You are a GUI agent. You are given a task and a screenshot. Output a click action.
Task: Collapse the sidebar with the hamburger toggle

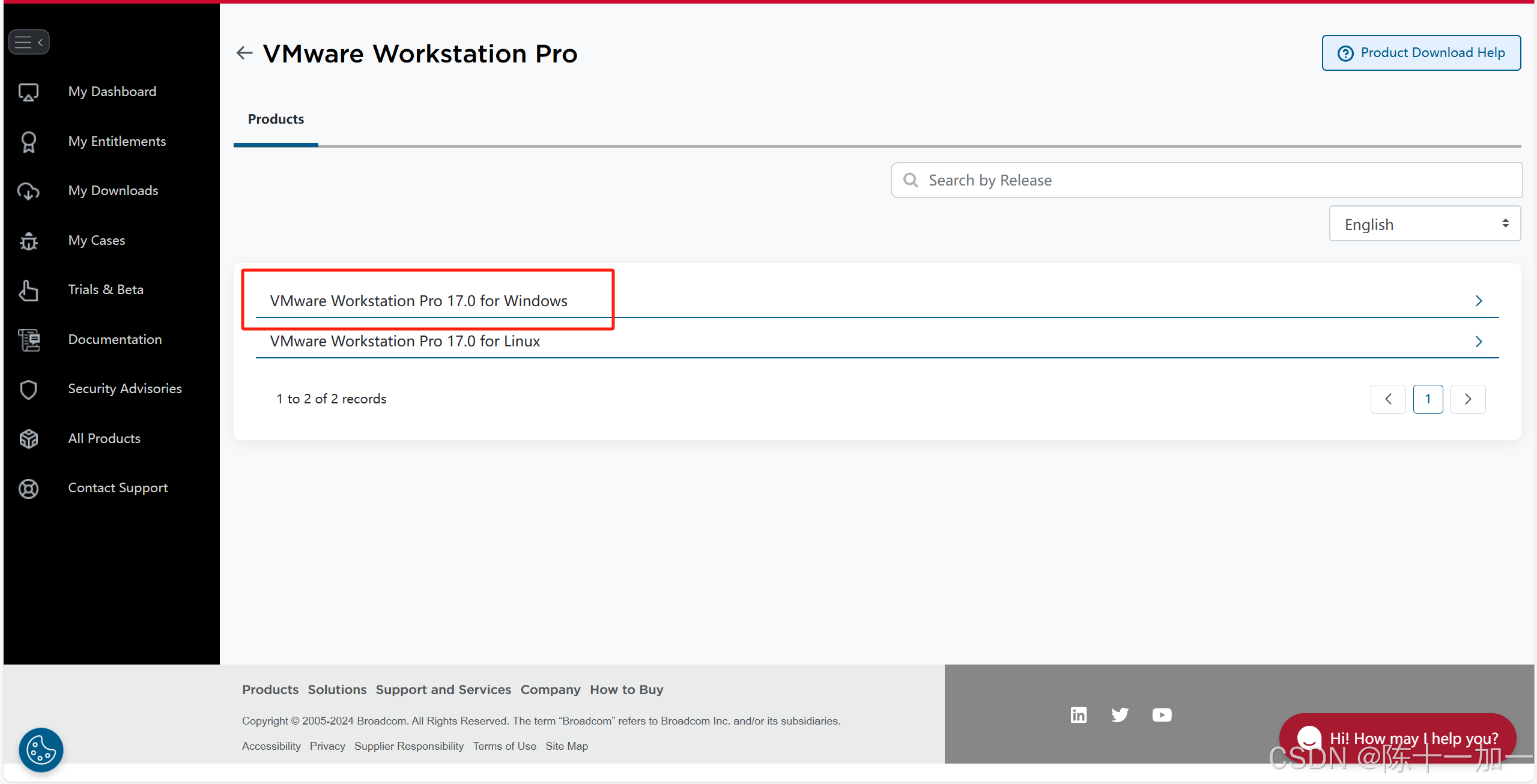[x=28, y=42]
